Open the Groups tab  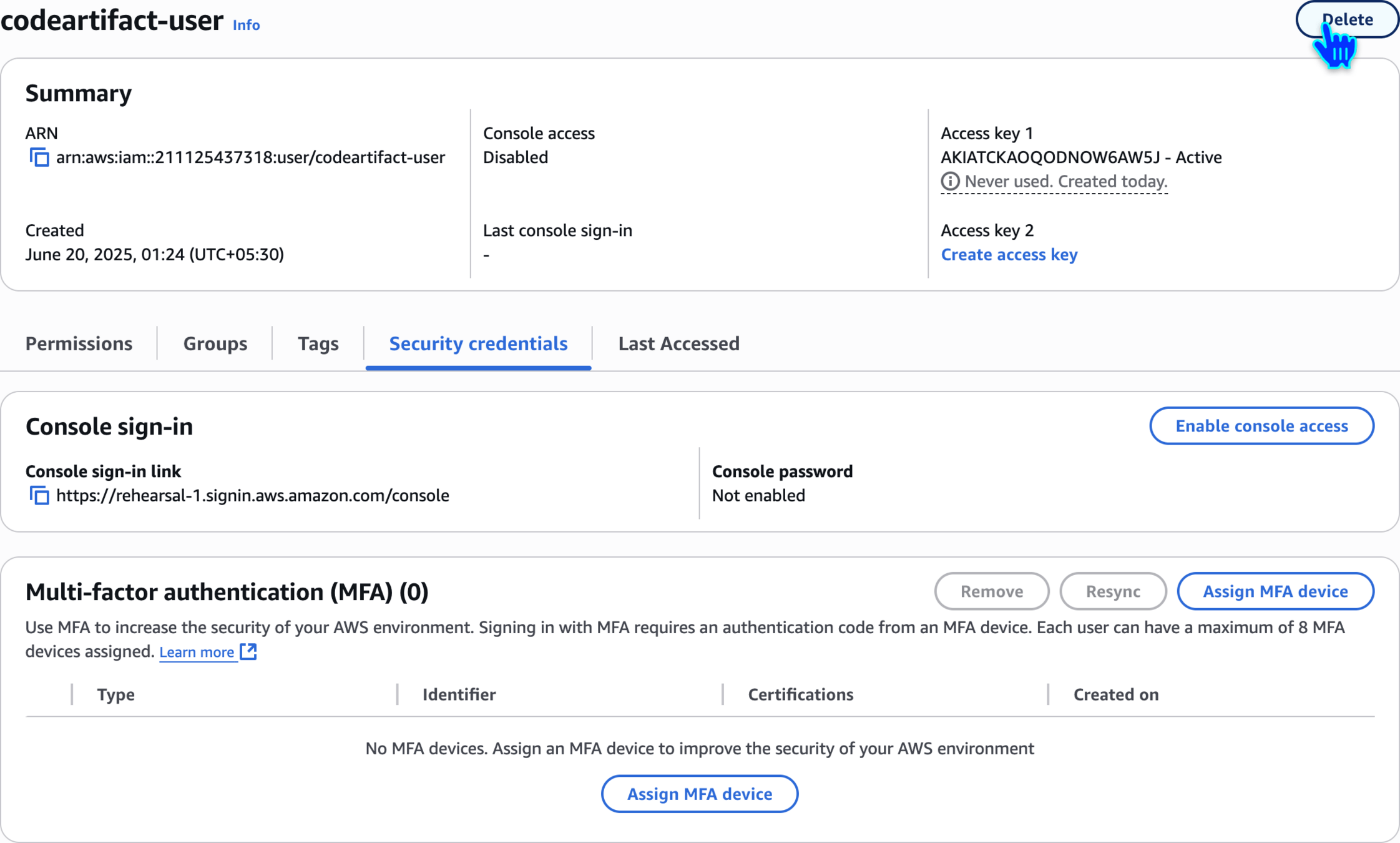coord(215,343)
